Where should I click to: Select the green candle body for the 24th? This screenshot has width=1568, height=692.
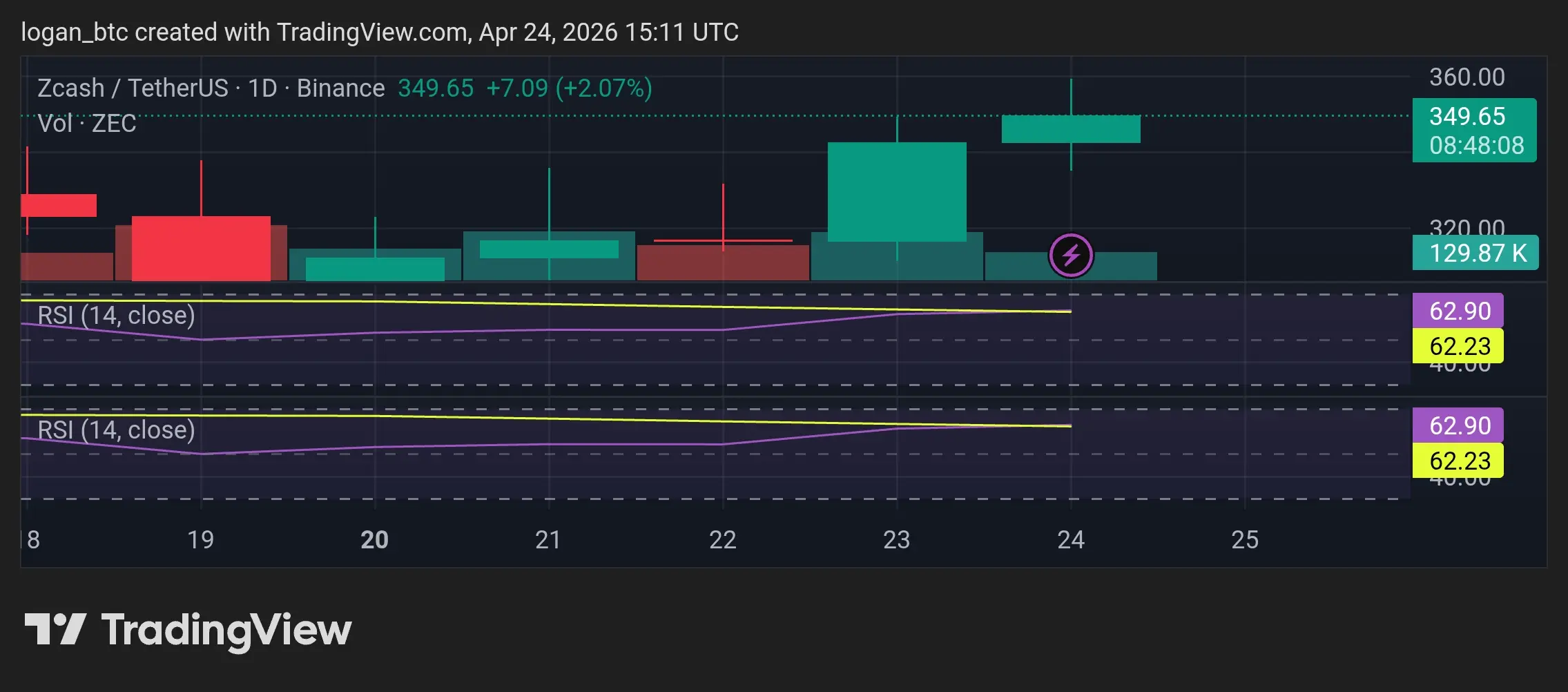coord(1071,129)
